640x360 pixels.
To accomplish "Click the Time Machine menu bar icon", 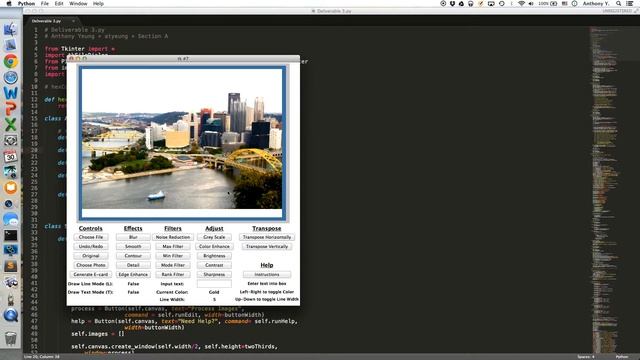I will (502, 4).
